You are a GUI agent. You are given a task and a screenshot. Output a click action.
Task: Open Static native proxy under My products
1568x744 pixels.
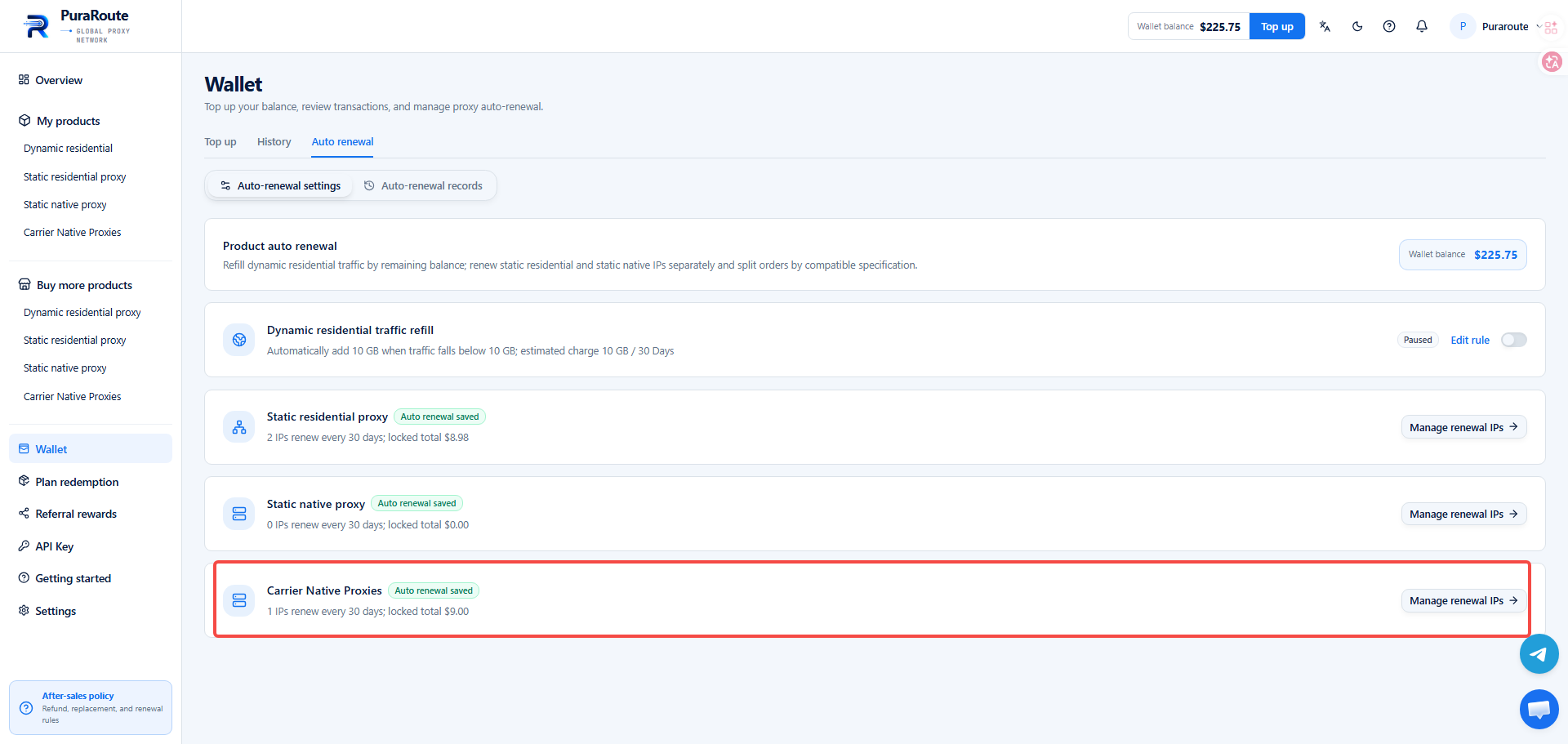tap(65, 205)
